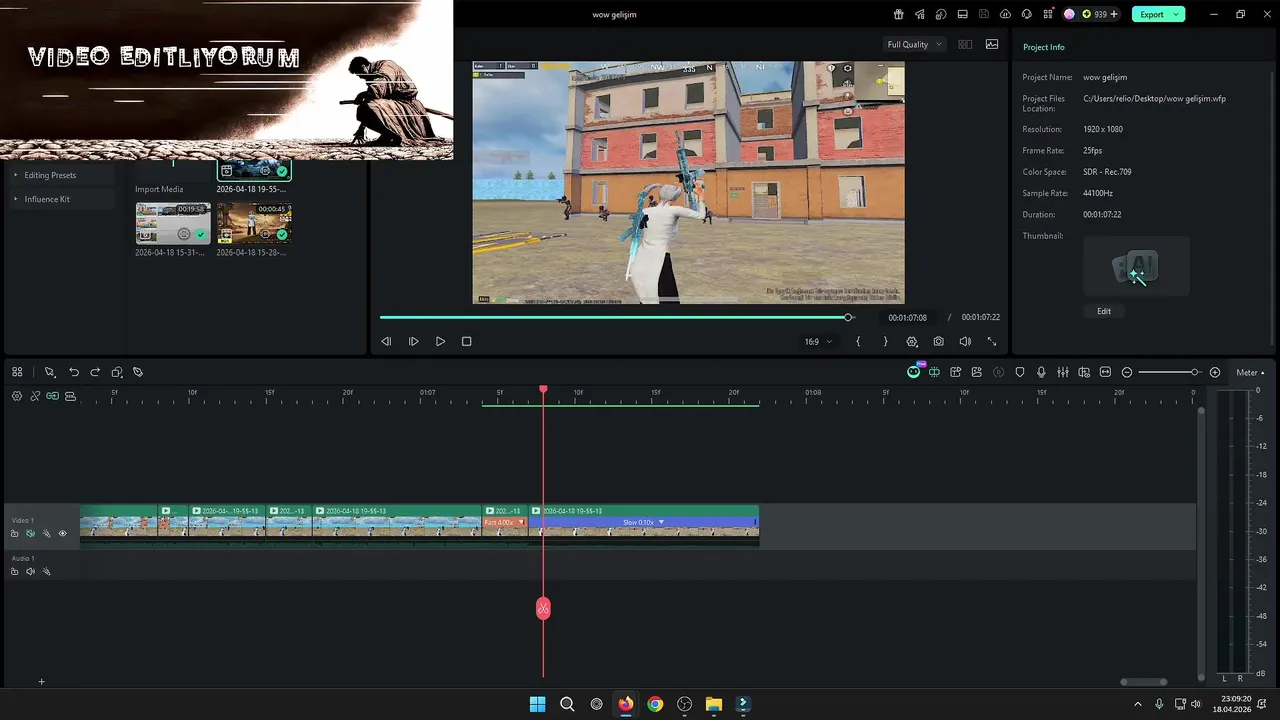Click the green smart scene cut icon
1280x720 pixels.
click(934, 372)
